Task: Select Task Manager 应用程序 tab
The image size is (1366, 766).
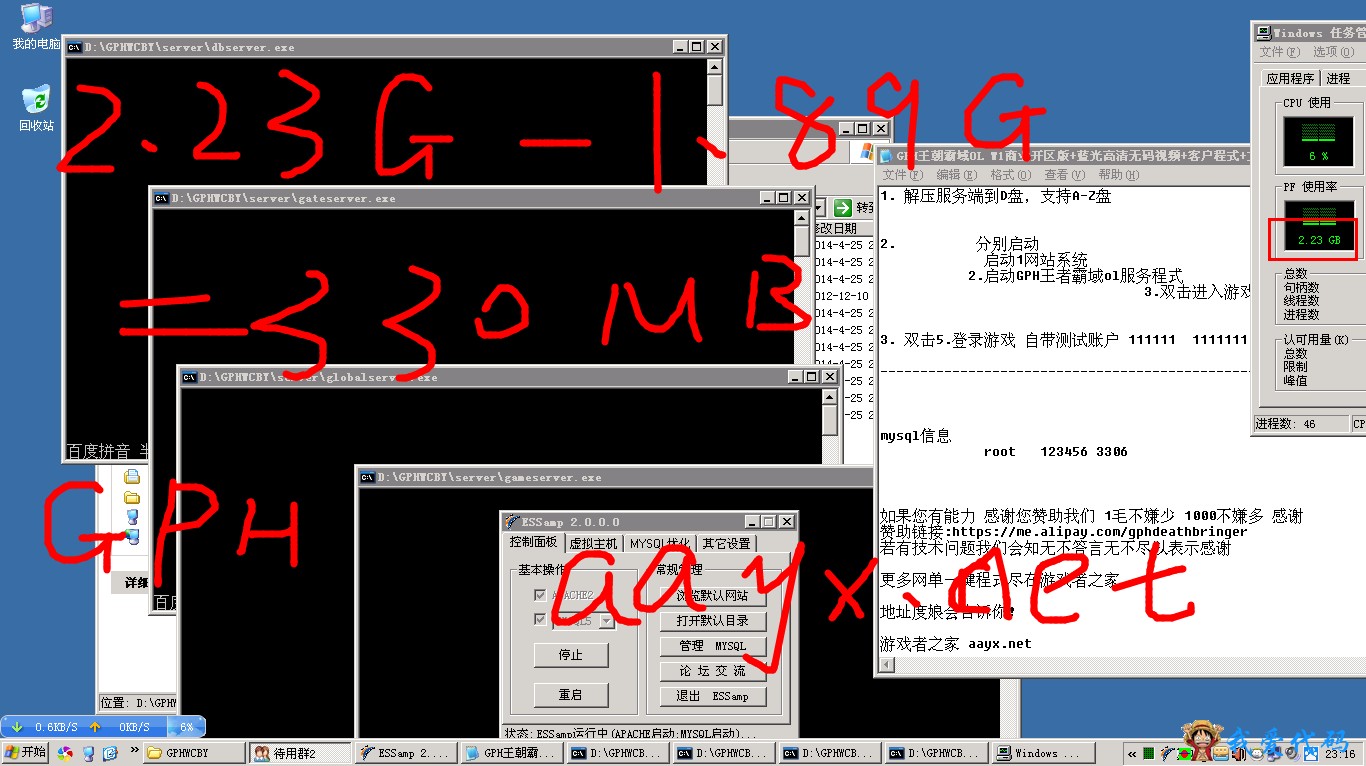Action: (1290, 78)
